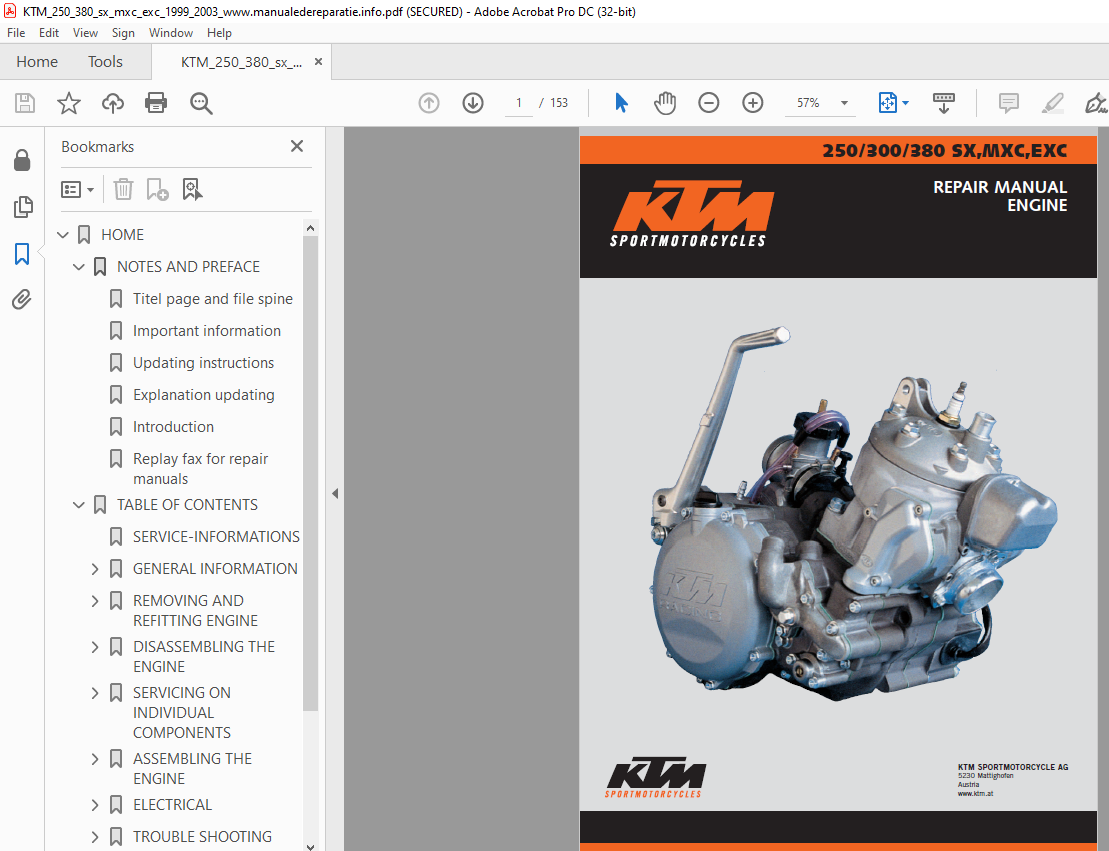Open Page Thumbnails panel
Screen dimensions: 1109x851
pos(22,207)
